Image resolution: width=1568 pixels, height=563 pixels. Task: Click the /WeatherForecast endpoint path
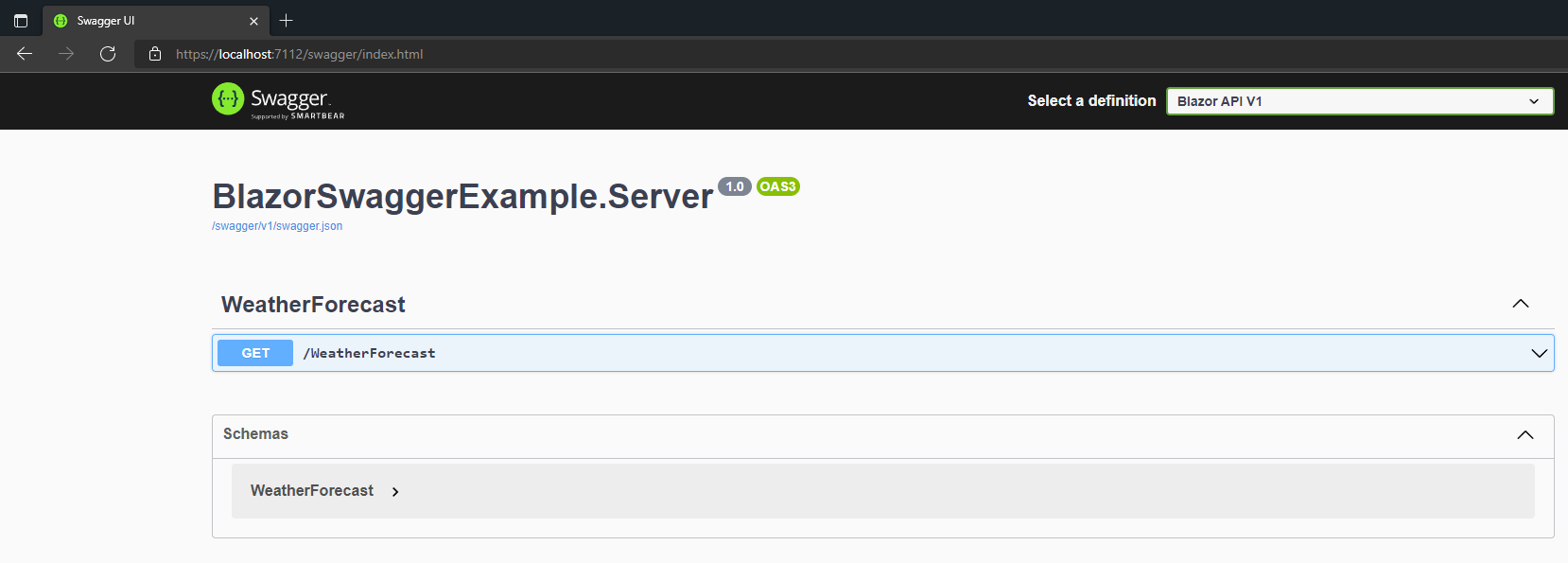point(370,353)
